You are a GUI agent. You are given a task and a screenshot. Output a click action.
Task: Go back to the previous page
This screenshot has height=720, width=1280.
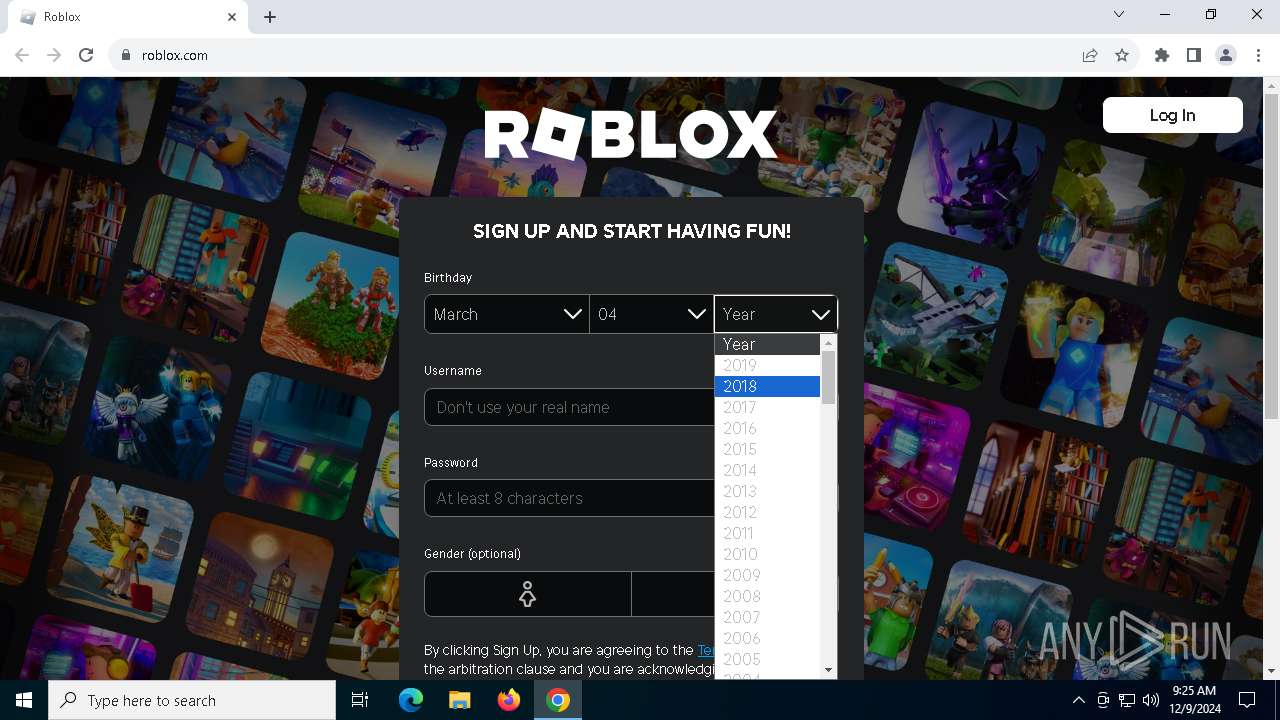pyautogui.click(x=22, y=56)
